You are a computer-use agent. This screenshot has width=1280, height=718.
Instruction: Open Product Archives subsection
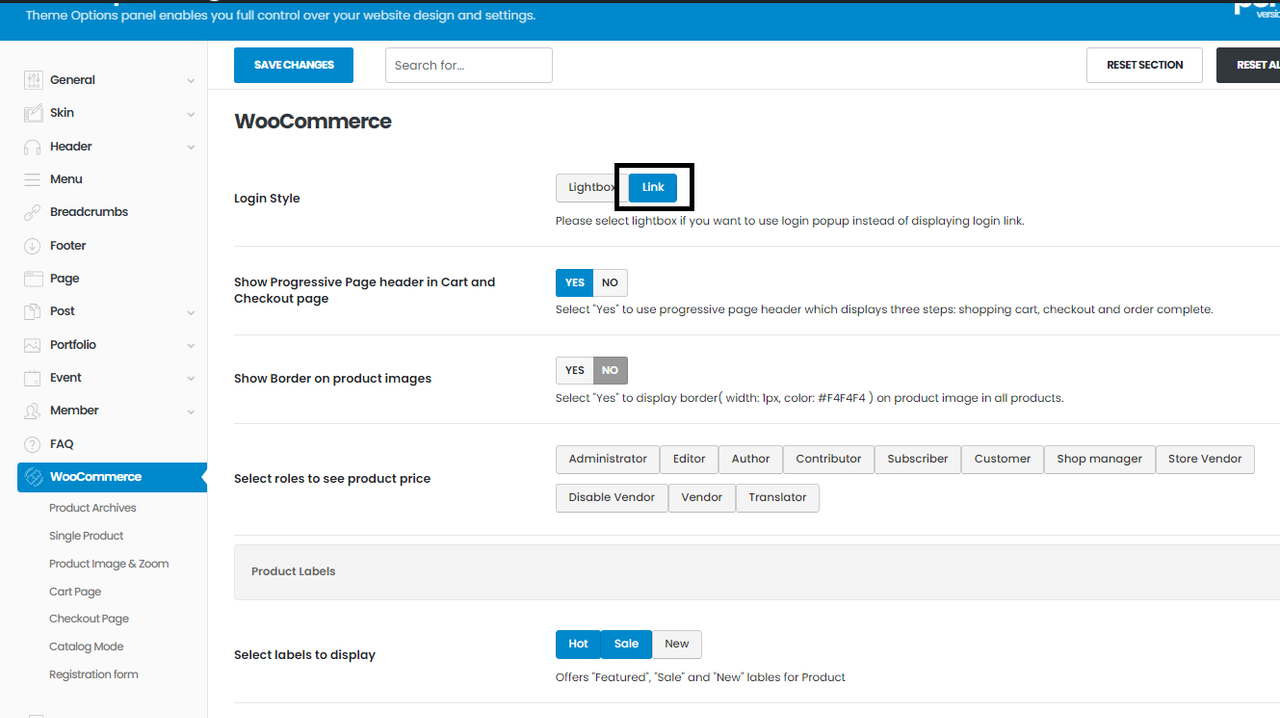[x=93, y=508]
